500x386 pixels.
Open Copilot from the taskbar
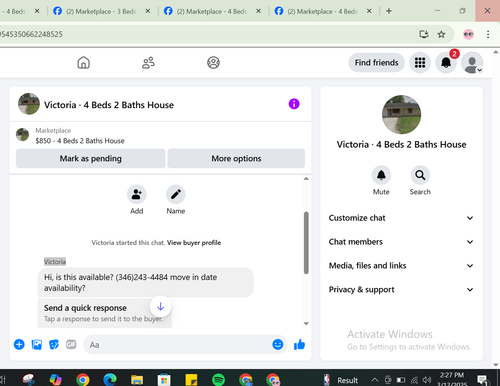56,379
